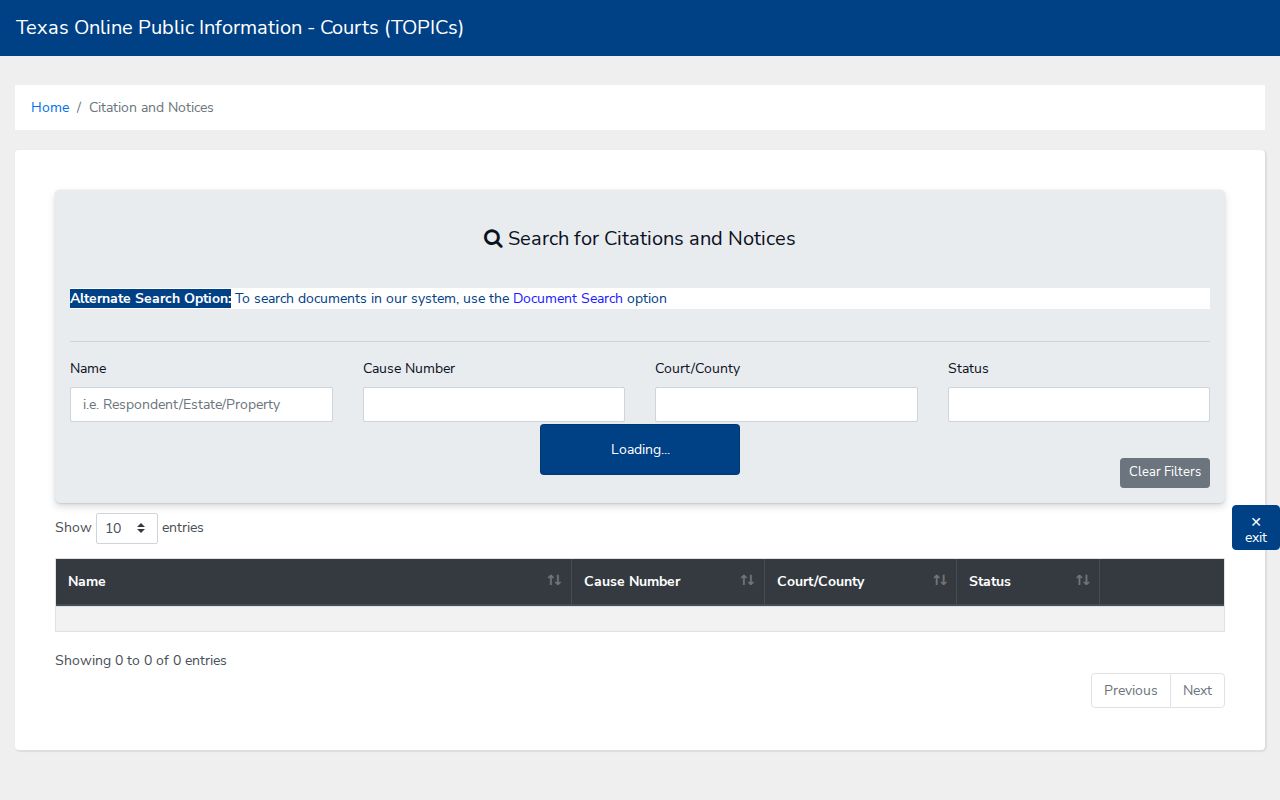Viewport: 1280px width, 800px height.
Task: Go to Home breadcrumb link
Action: click(50, 107)
